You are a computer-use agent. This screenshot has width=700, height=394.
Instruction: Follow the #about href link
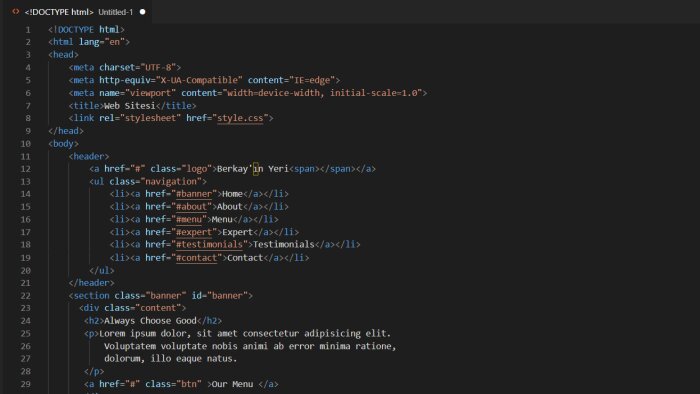[x=192, y=207]
